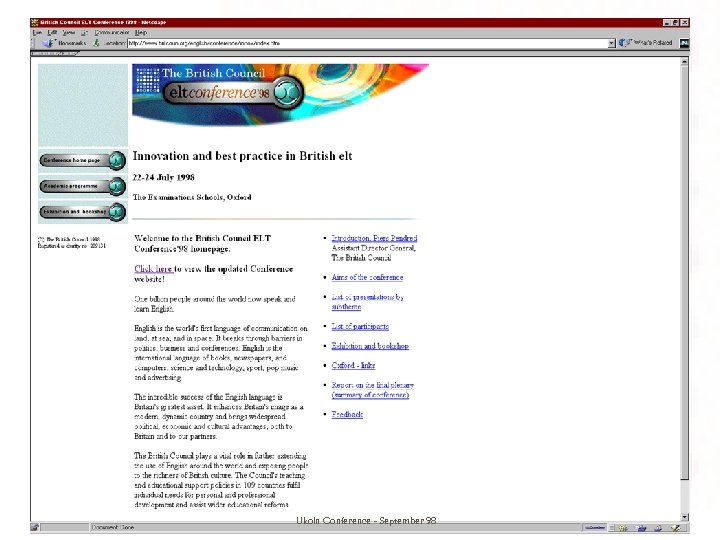Open the Exhibition and bookshop link in list

coord(370,346)
